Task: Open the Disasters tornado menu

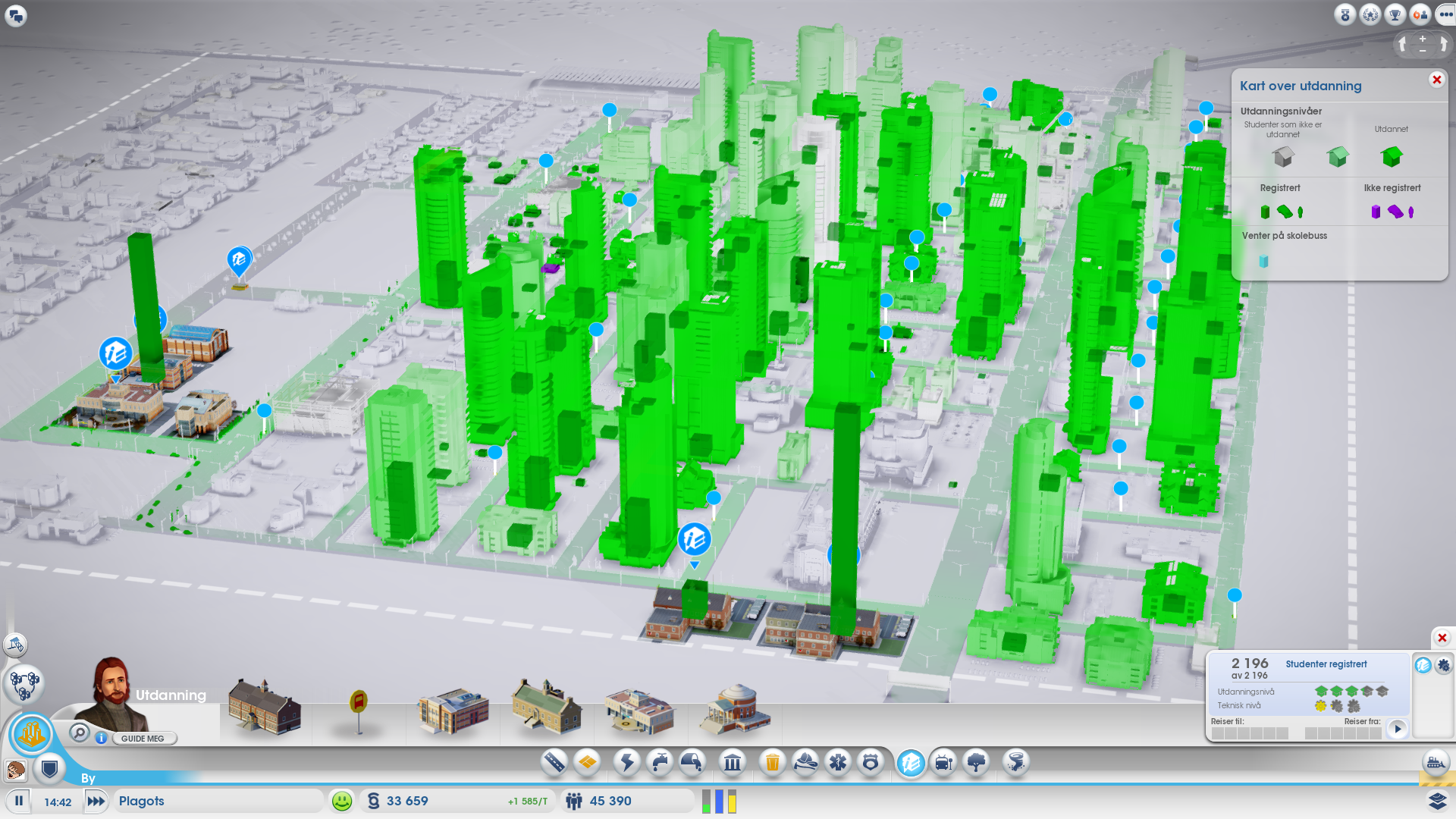Action: coord(1016,762)
